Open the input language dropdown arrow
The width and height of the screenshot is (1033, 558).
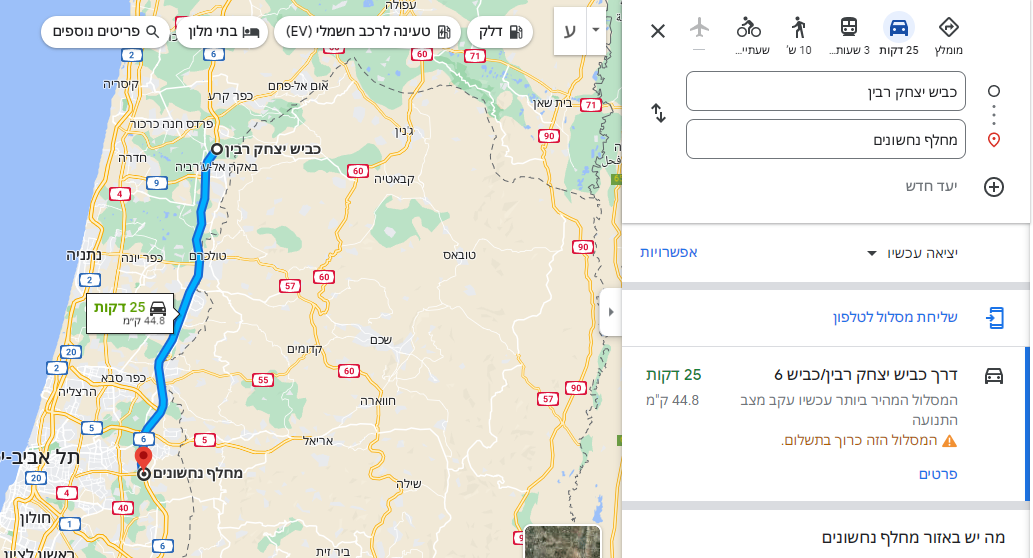(x=596, y=30)
